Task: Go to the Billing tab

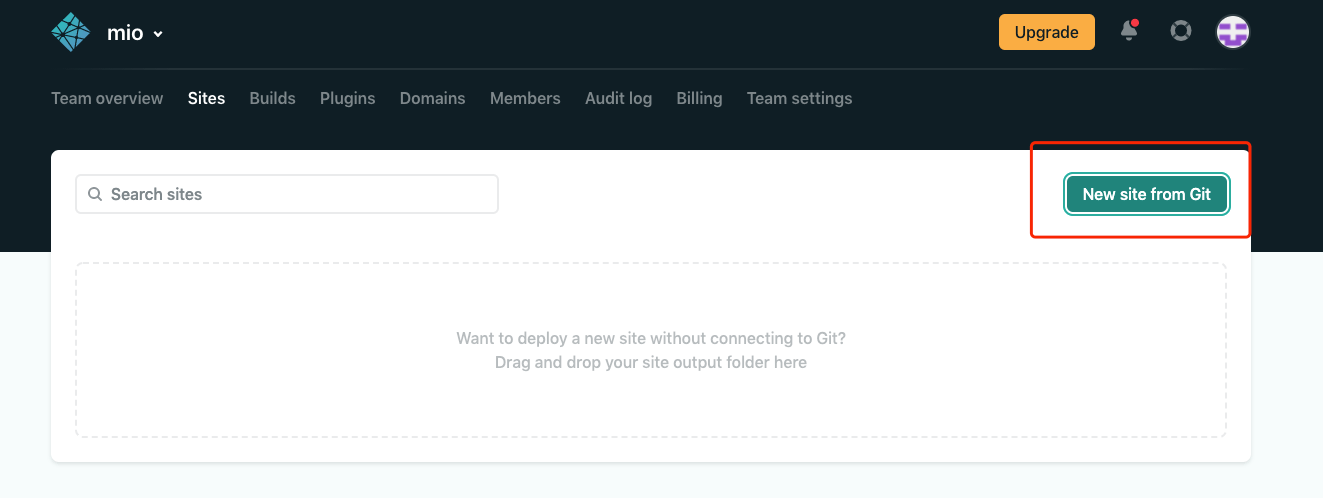Action: 699,98
